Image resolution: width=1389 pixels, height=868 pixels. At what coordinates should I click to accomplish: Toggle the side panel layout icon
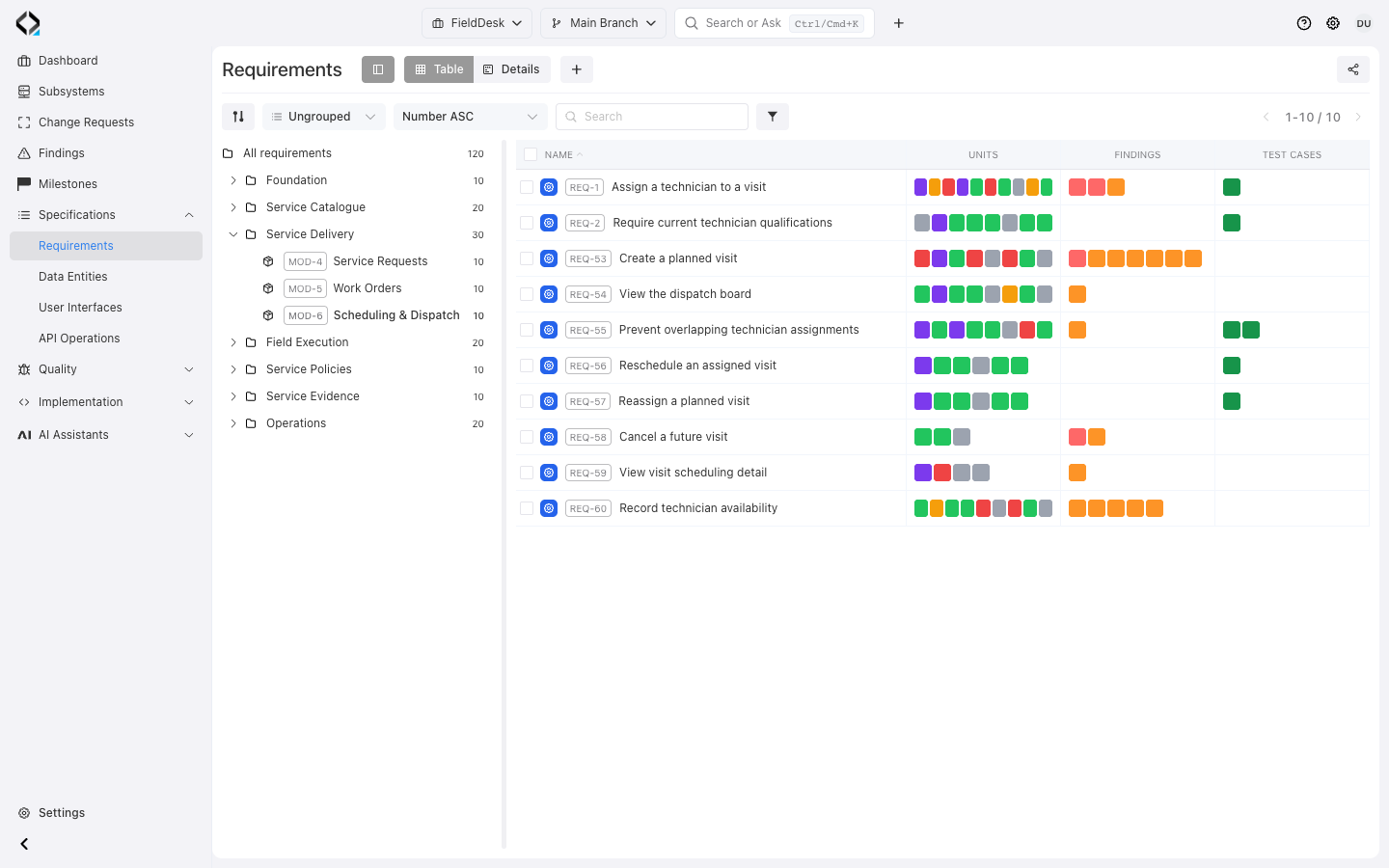pyautogui.click(x=378, y=69)
